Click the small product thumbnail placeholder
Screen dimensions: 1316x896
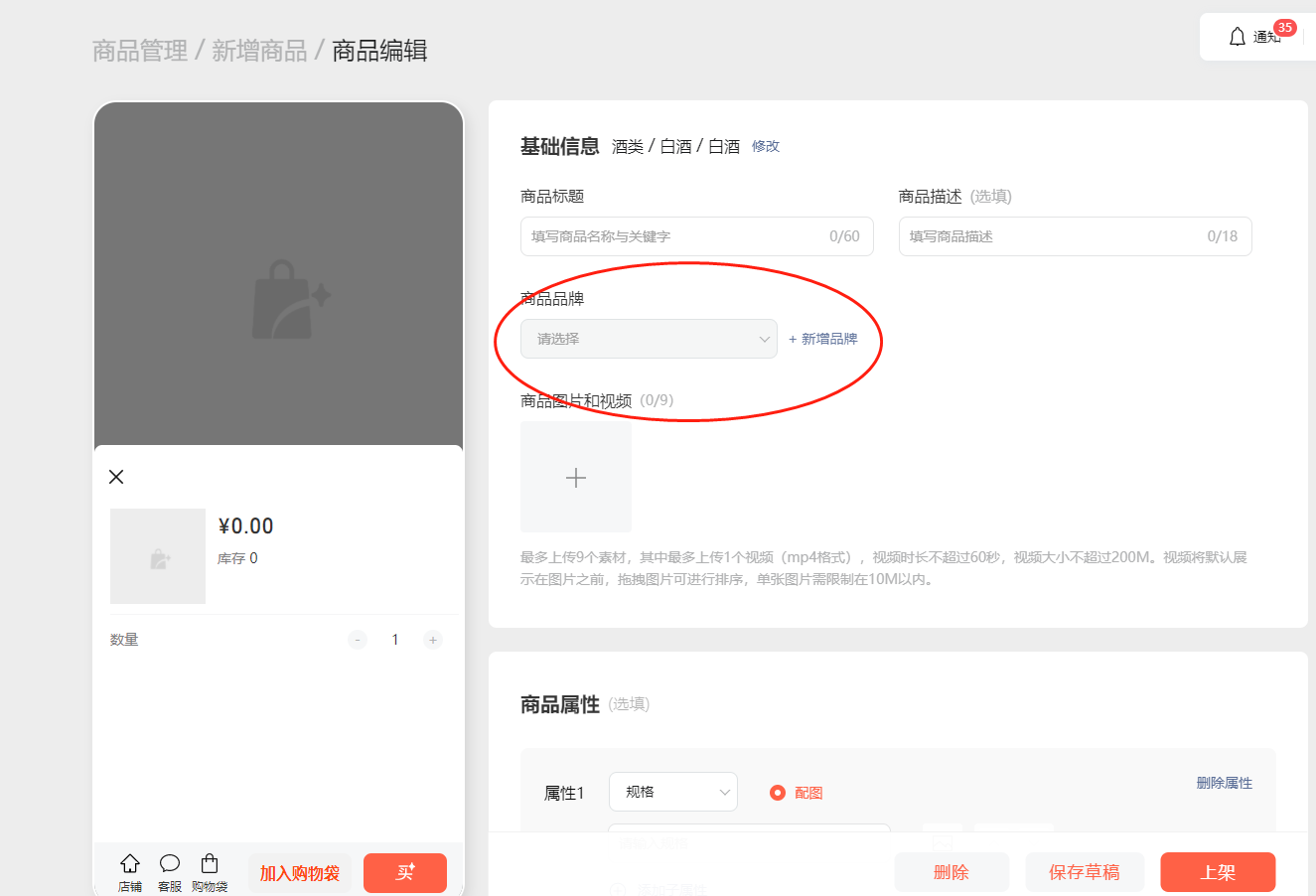pos(158,556)
